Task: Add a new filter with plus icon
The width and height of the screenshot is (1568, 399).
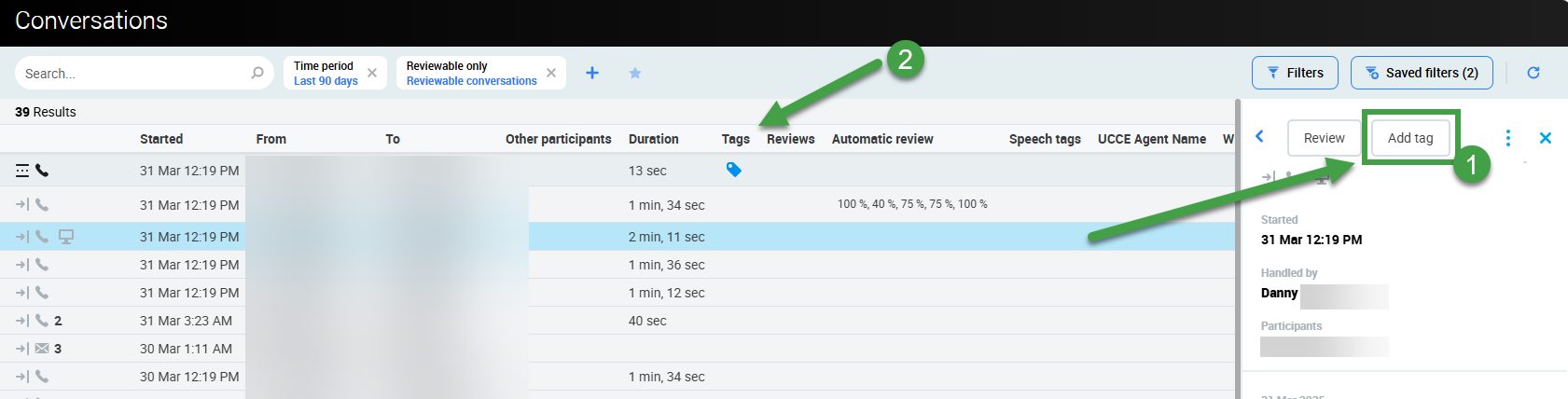Action: coord(592,73)
